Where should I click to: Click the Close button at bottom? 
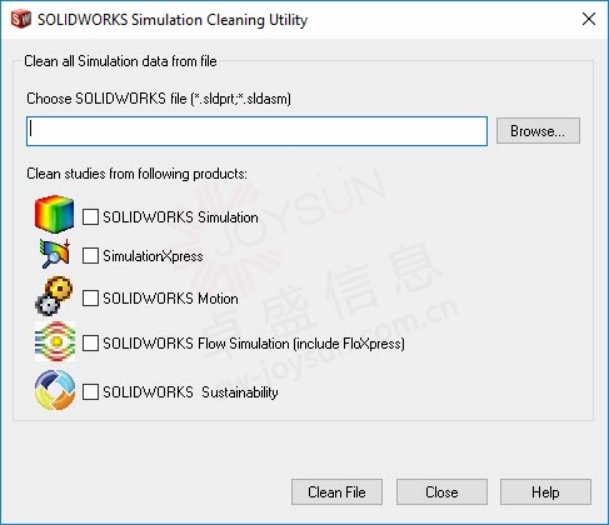(x=442, y=492)
